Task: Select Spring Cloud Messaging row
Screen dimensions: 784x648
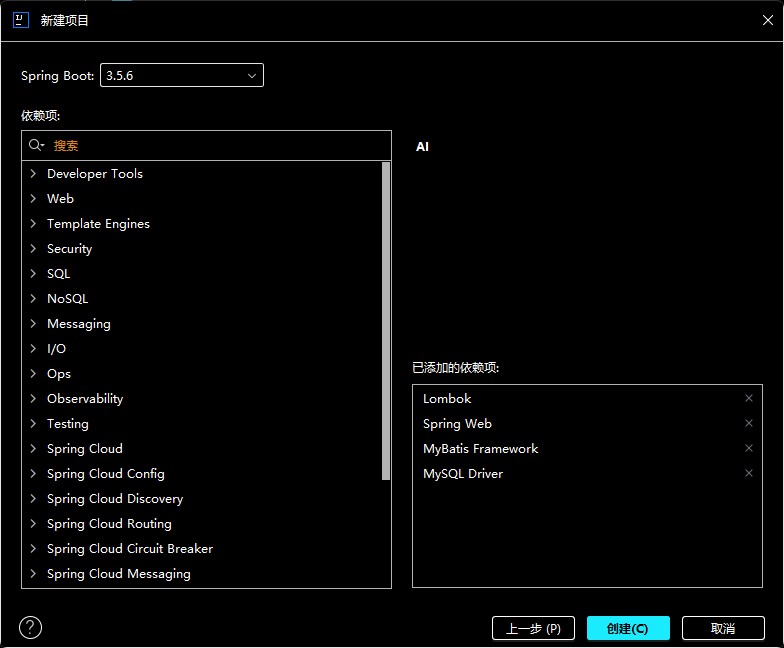Action: point(202,574)
